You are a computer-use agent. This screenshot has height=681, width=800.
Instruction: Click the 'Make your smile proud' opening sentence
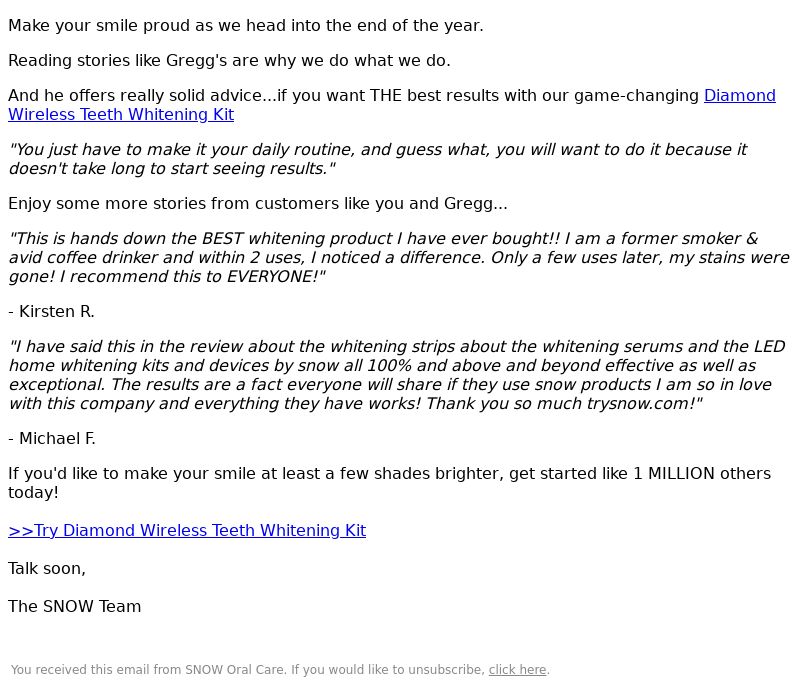coord(245,26)
